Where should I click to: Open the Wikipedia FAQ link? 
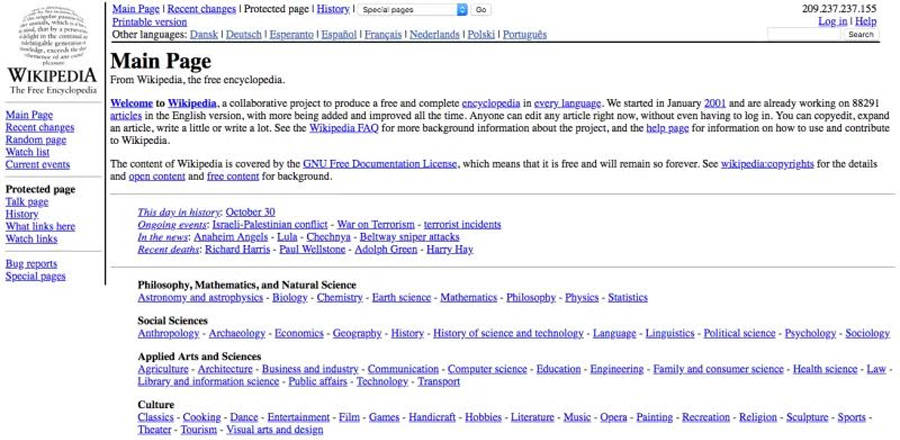coord(344,128)
